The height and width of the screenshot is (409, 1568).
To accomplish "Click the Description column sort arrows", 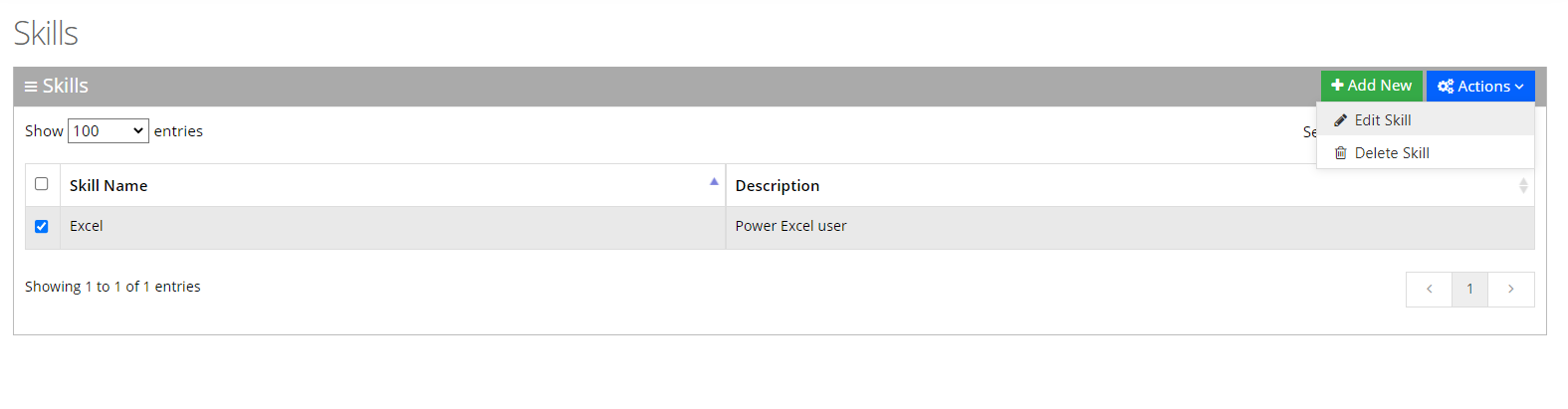I will pyautogui.click(x=1522, y=186).
